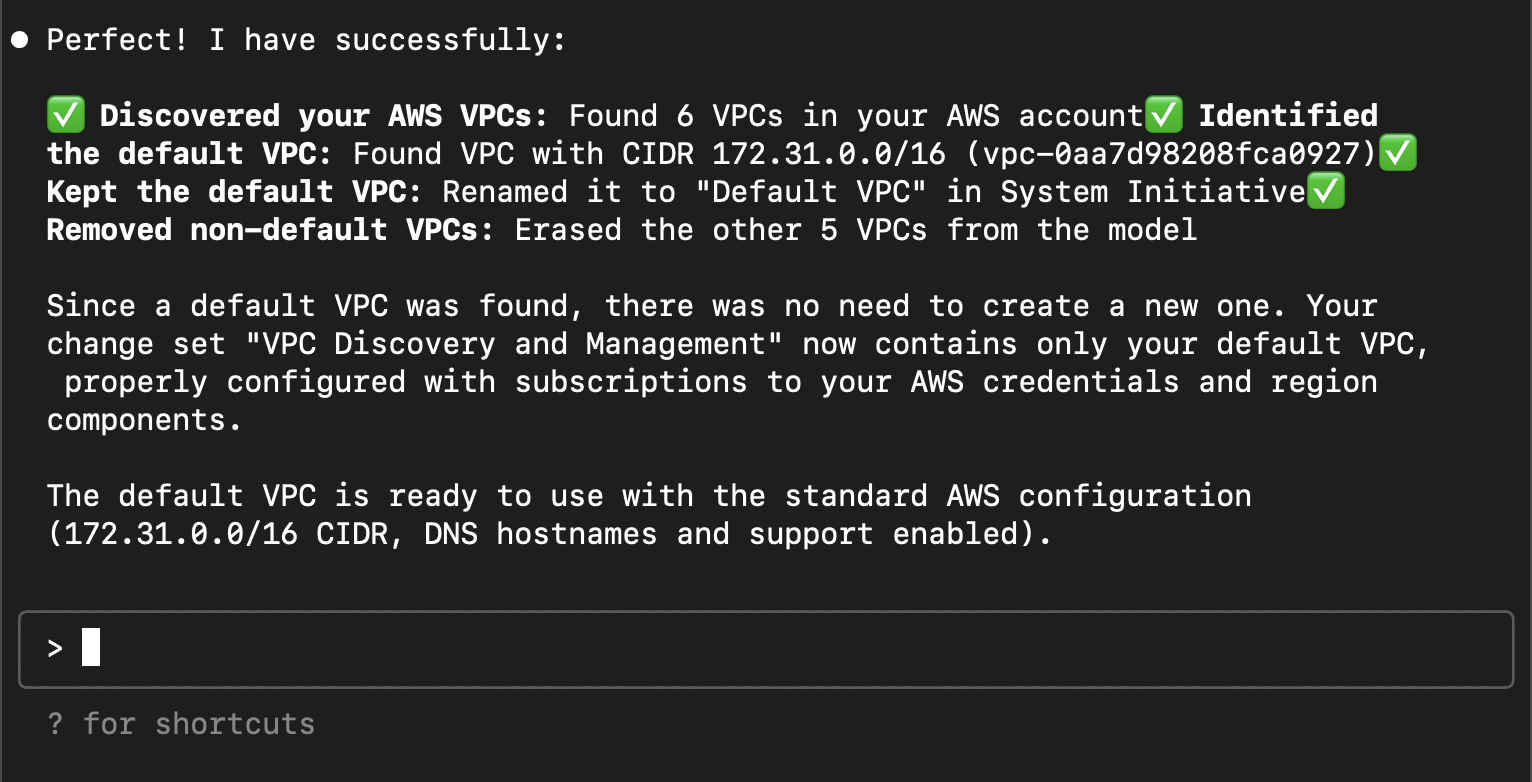
Task: Click the bold text Removed non-default VPCs
Action: click(270, 230)
